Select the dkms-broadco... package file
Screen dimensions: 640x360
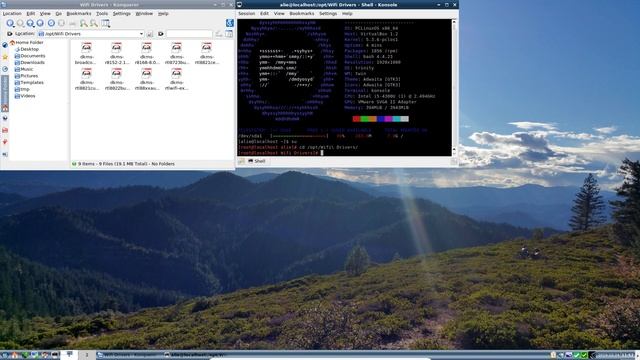[87, 54]
